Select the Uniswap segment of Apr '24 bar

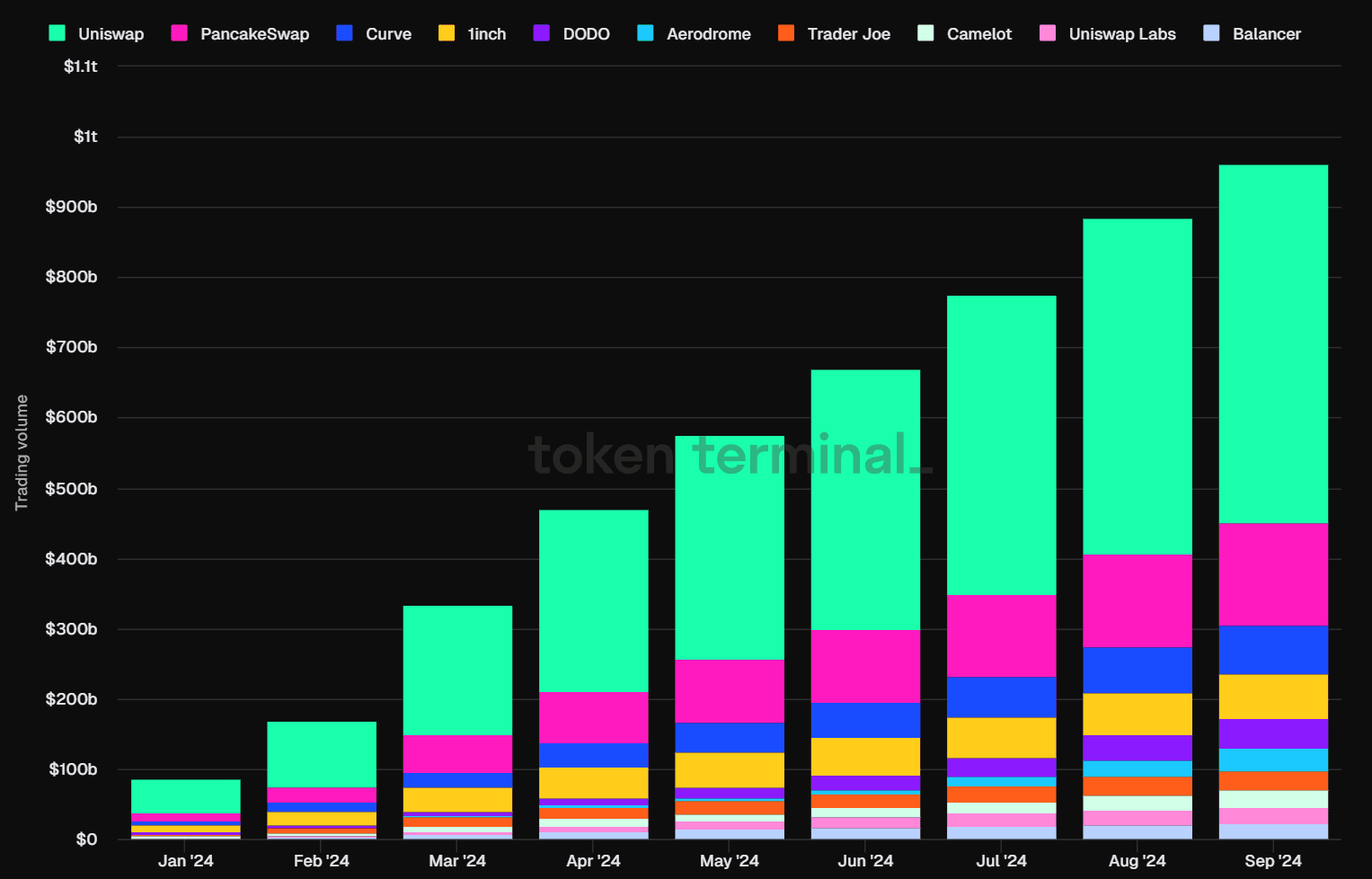coord(594,601)
